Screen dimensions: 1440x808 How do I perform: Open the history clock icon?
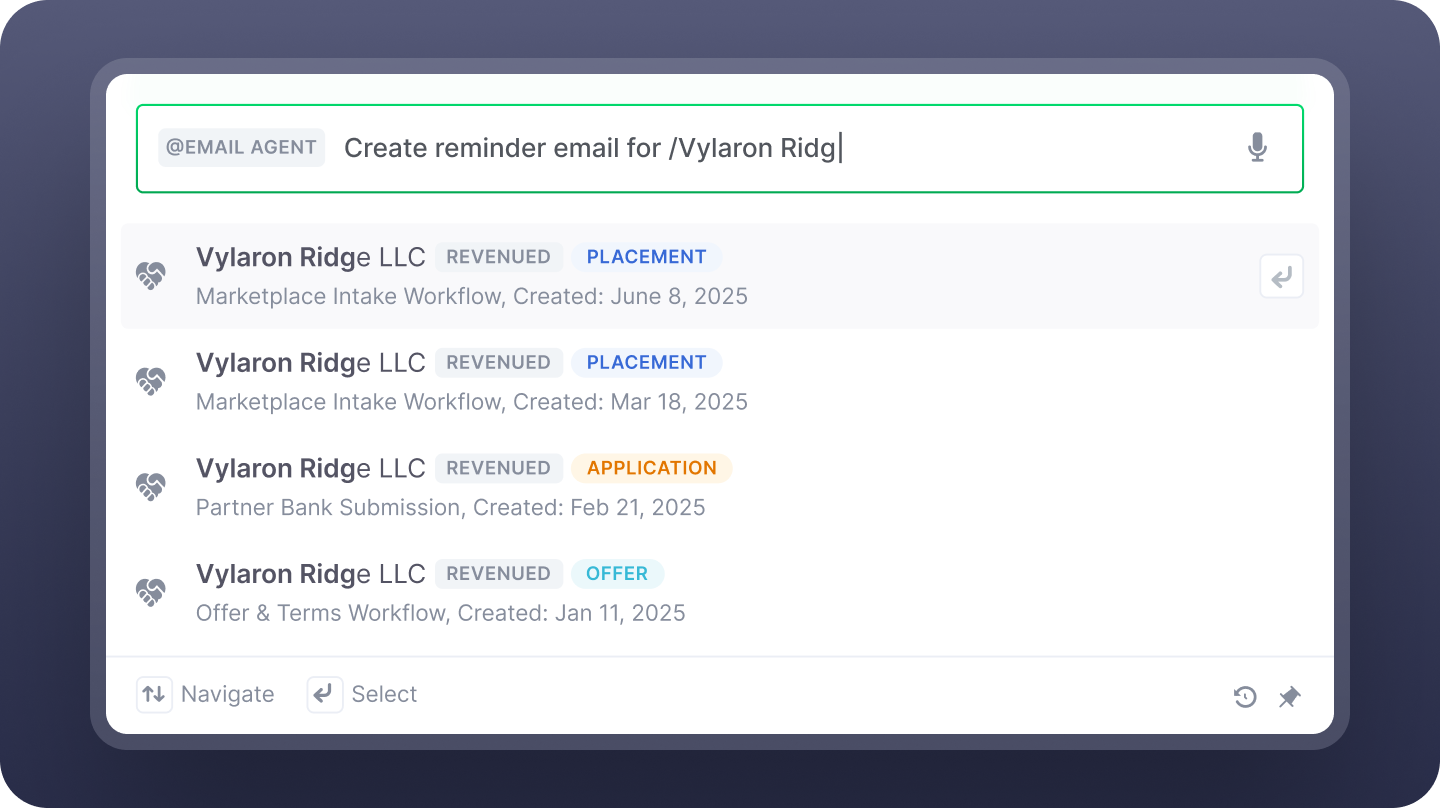pos(1245,697)
